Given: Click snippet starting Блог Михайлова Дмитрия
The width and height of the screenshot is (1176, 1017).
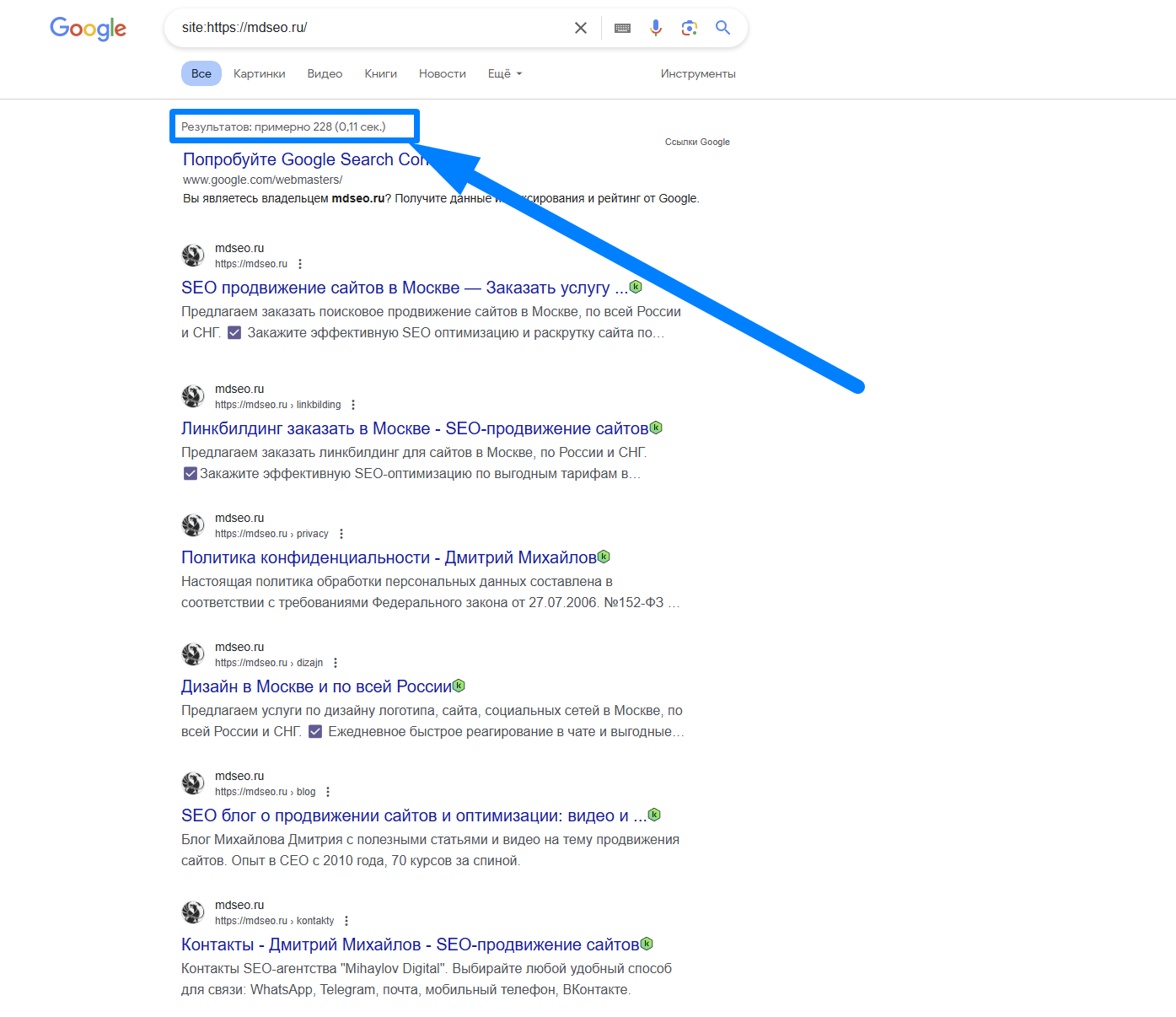Looking at the screenshot, I should point(430,850).
